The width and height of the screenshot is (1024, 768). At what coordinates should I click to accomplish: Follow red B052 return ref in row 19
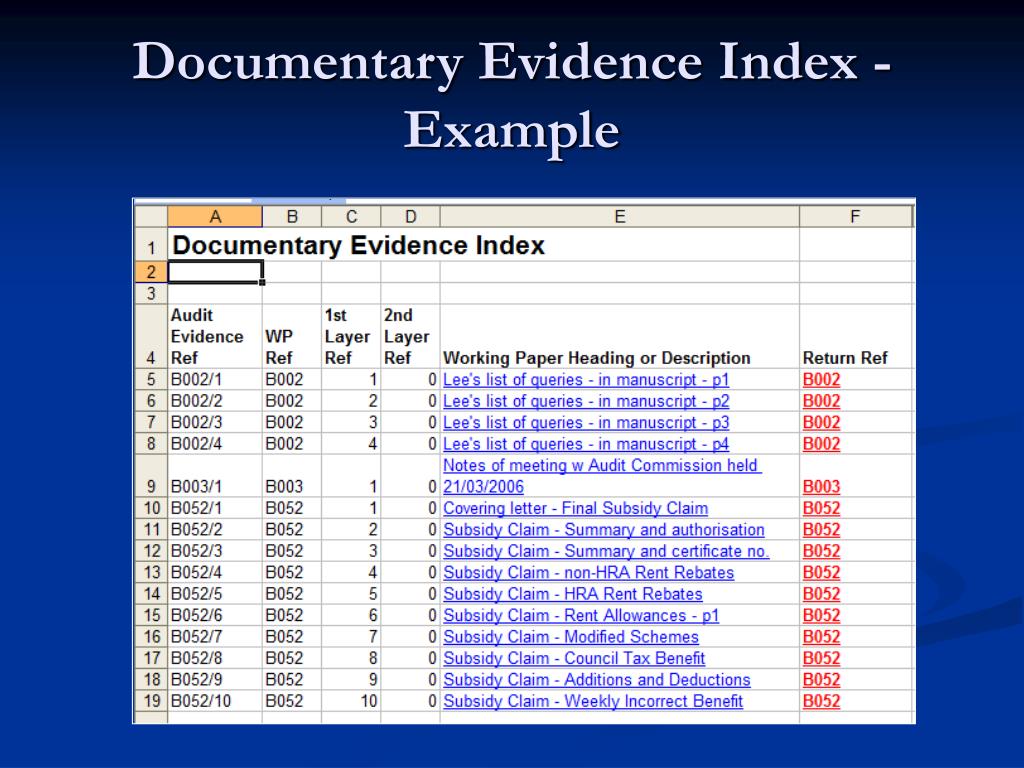coord(822,701)
